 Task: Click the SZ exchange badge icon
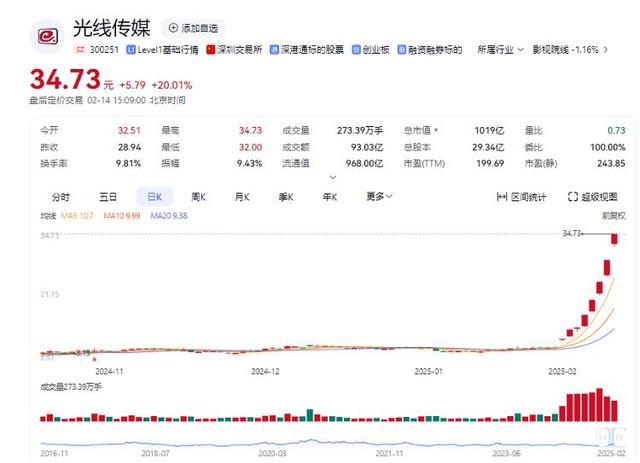point(80,49)
